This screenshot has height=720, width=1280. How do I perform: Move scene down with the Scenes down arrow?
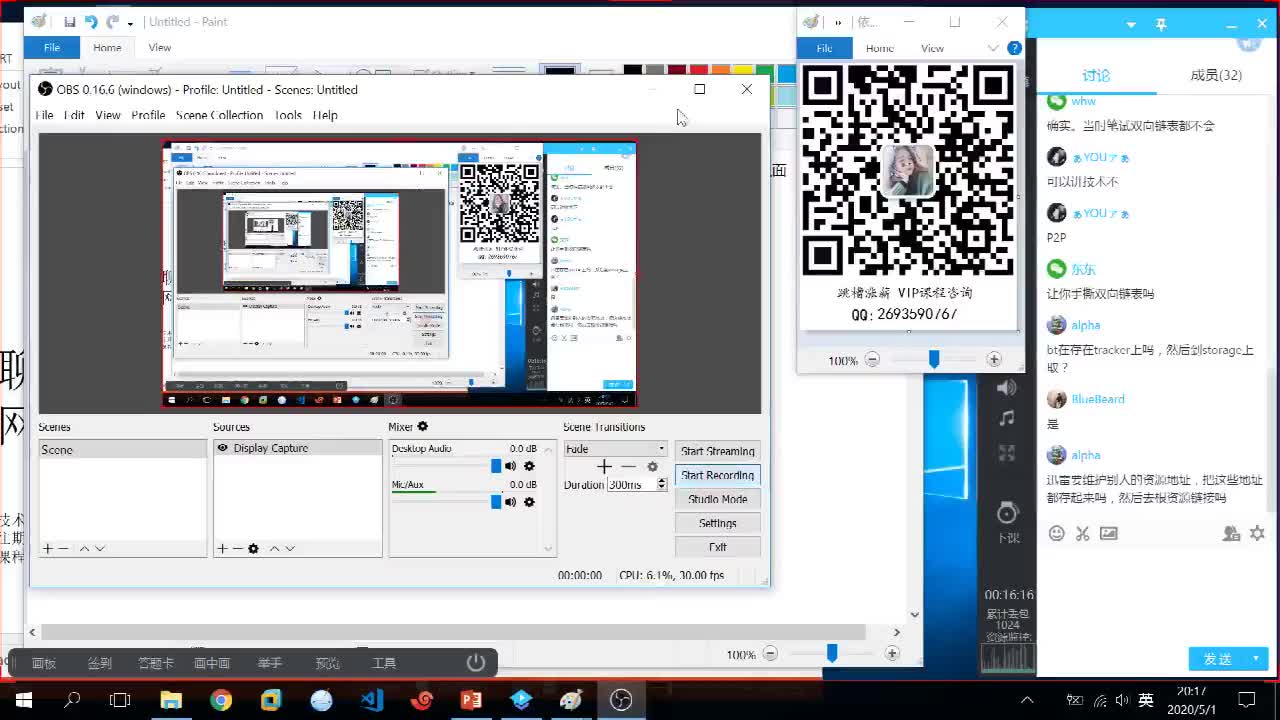pos(99,548)
